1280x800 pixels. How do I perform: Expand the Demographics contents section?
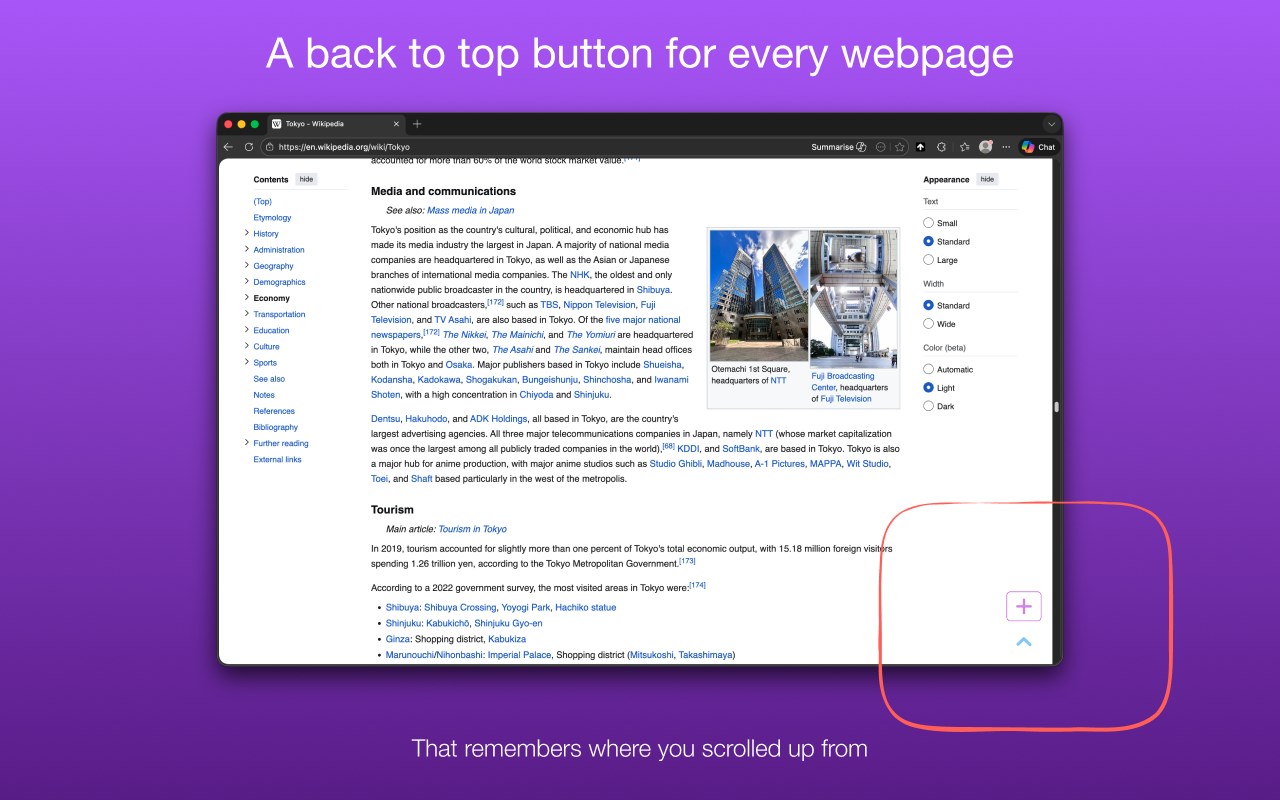pos(246,281)
